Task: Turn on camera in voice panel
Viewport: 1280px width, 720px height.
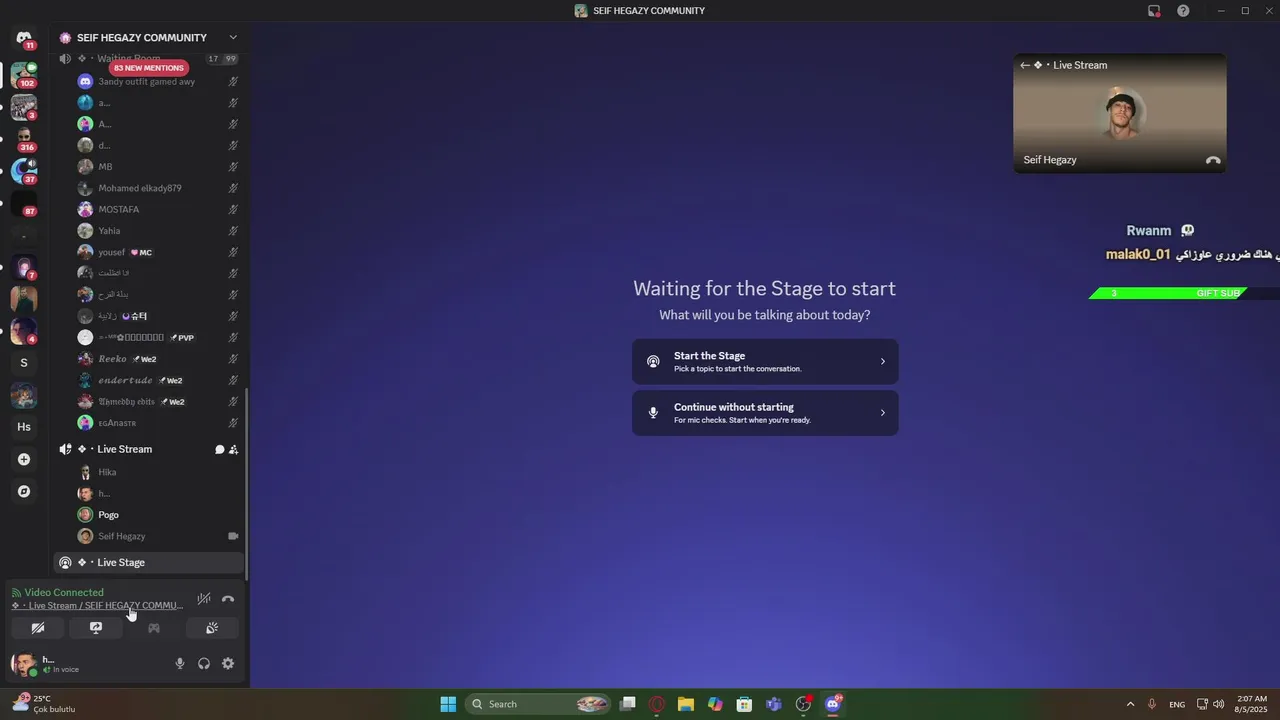Action: tap(38, 628)
